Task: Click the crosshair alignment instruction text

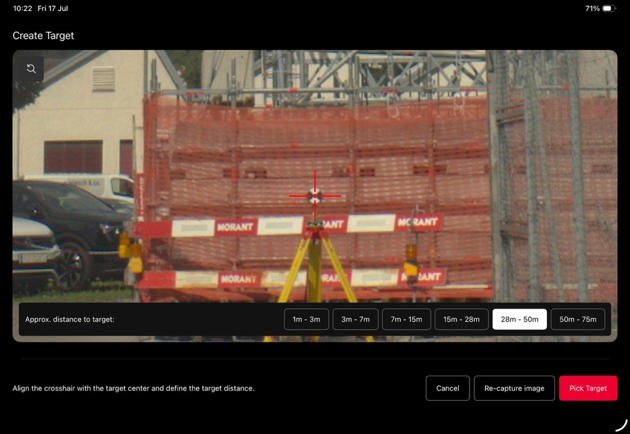Action: pos(133,389)
